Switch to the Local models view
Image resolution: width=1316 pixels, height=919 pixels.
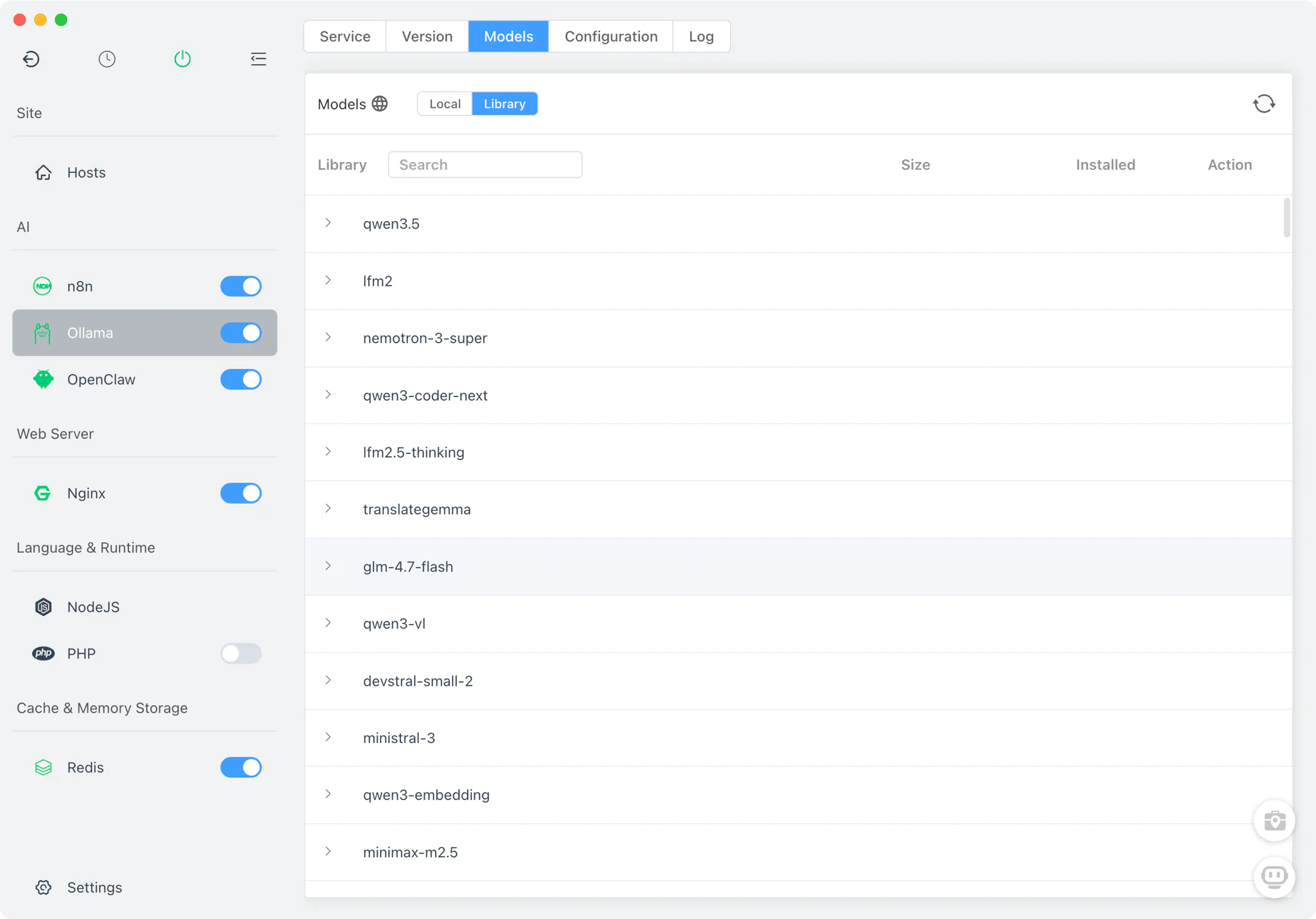point(445,103)
